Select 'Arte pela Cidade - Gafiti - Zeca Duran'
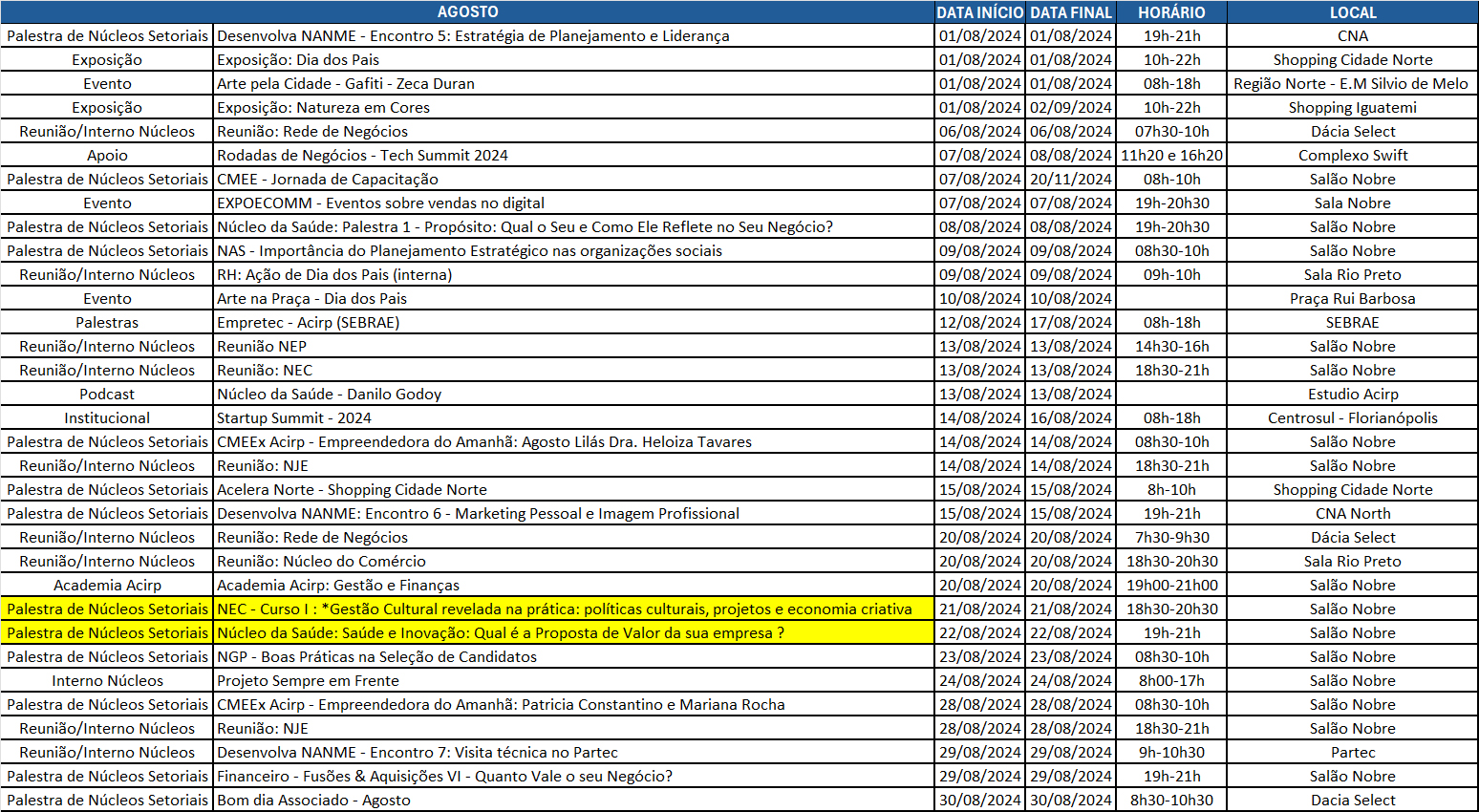The width and height of the screenshot is (1479, 812). pyautogui.click(x=573, y=83)
